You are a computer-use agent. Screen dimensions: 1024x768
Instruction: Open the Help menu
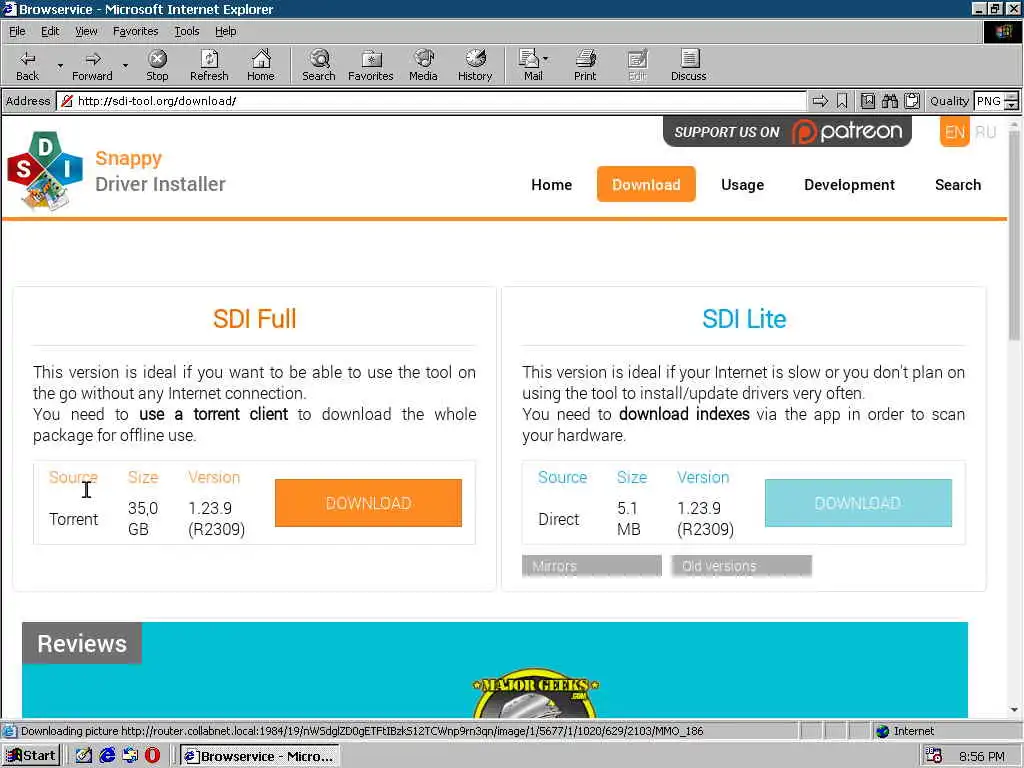225,31
